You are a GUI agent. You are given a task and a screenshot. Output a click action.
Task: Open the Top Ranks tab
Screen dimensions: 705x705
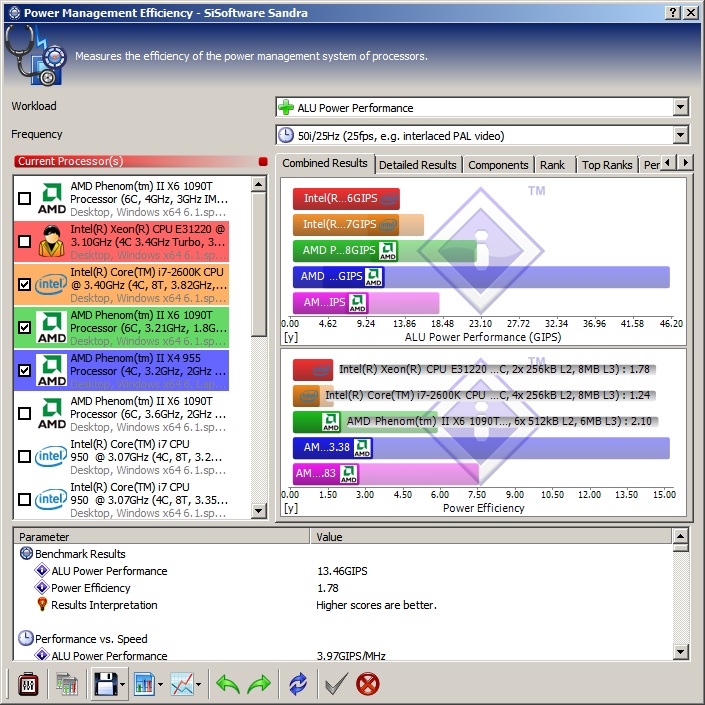pyautogui.click(x=607, y=165)
